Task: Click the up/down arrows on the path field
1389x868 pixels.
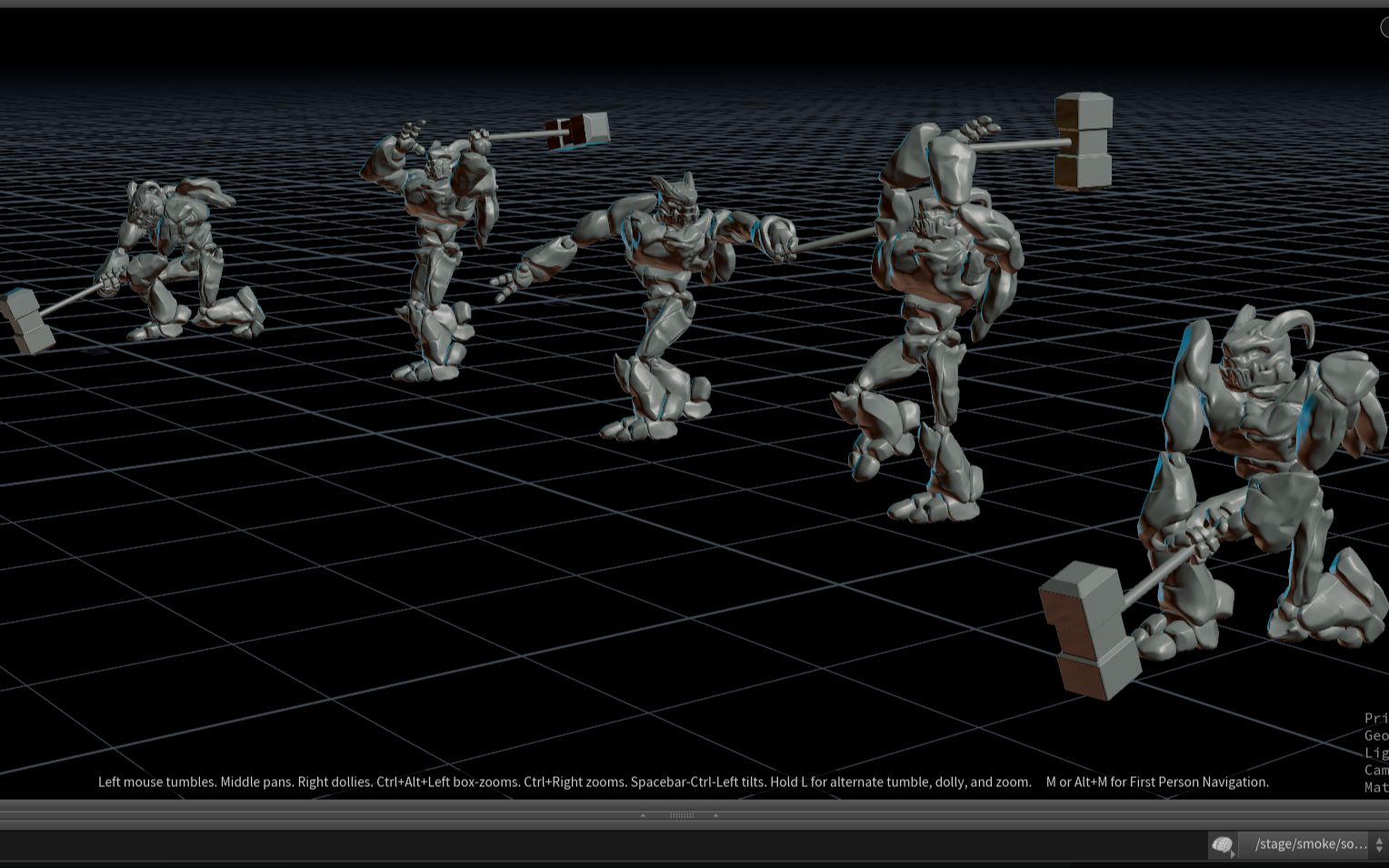Action: tap(1379, 845)
